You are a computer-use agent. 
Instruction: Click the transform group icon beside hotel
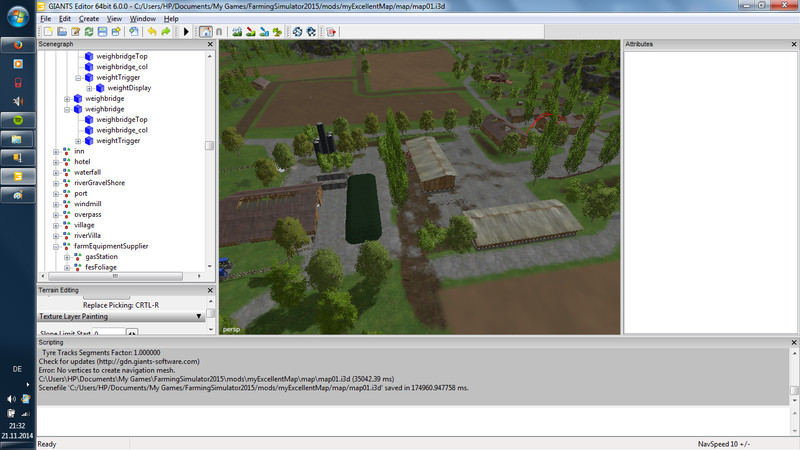(67, 162)
